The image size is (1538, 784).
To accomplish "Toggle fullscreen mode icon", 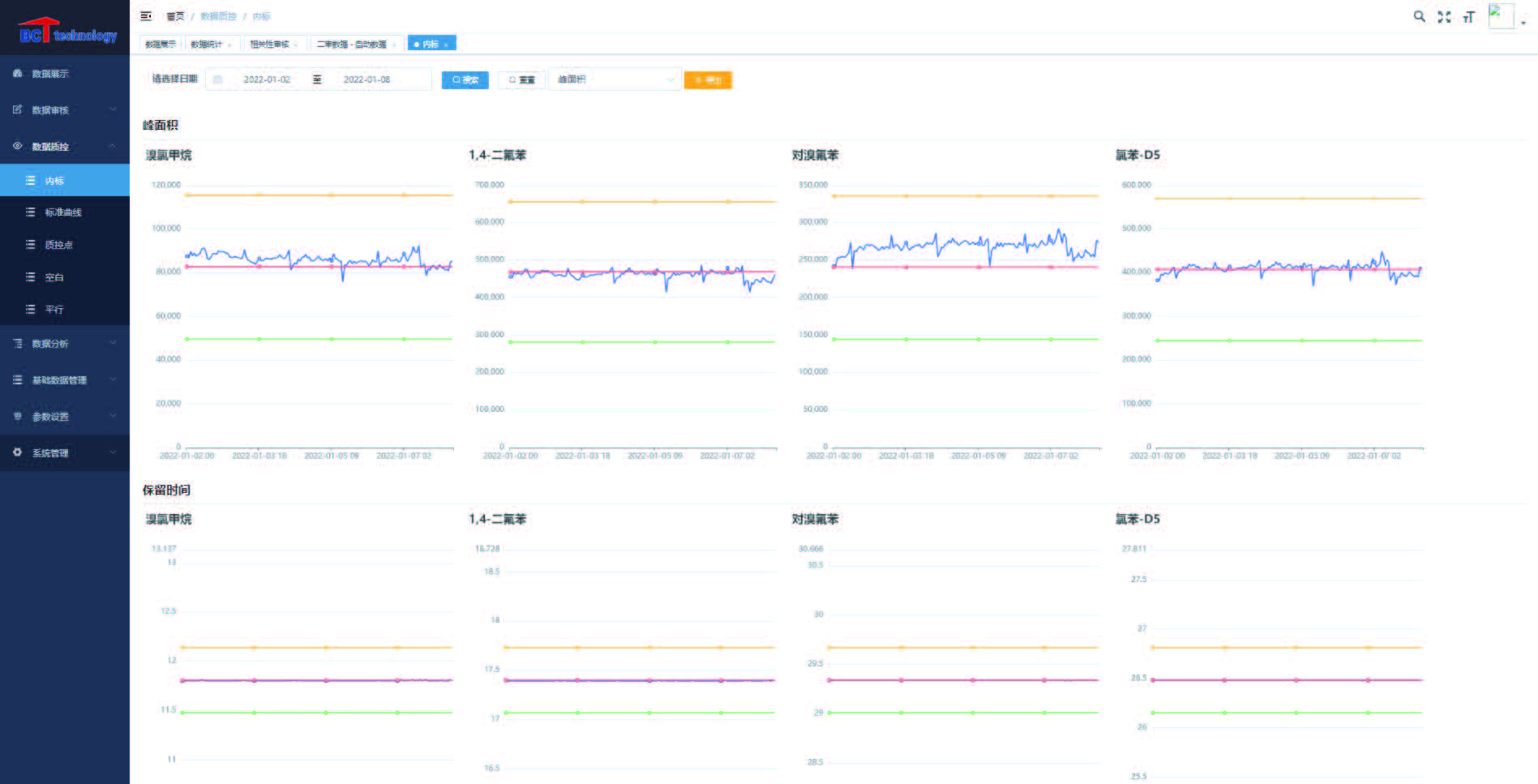I will click(x=1444, y=16).
